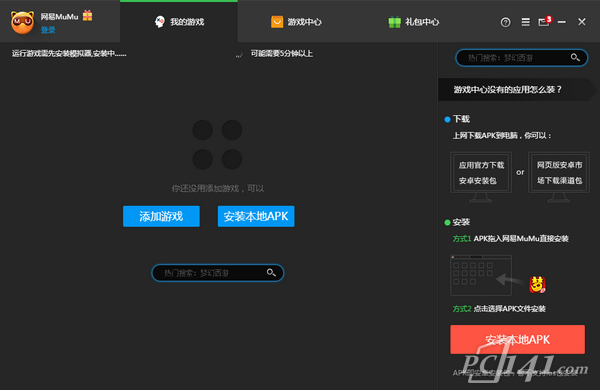
Task: Click the sidebar search magnifier icon
Action: (x=575, y=57)
